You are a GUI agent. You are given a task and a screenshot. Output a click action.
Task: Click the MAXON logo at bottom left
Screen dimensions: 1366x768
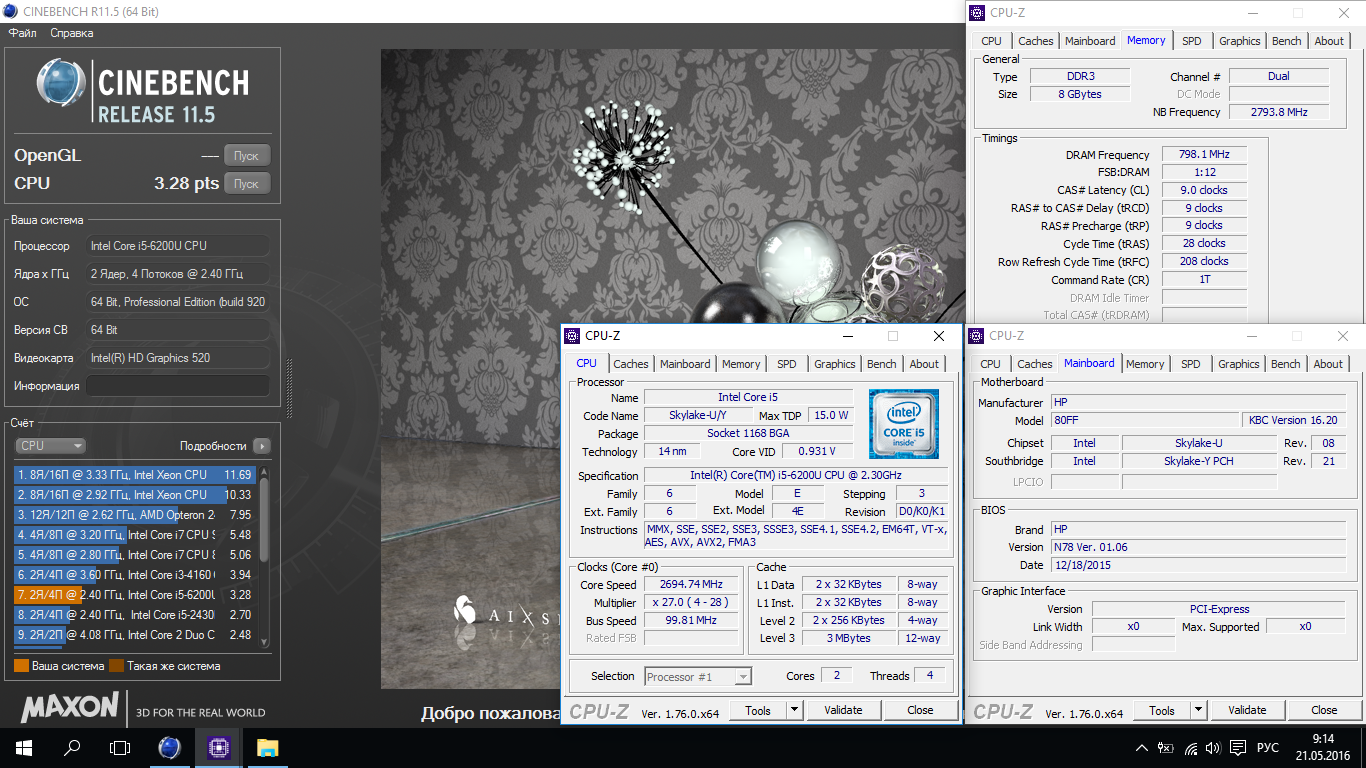[x=70, y=707]
